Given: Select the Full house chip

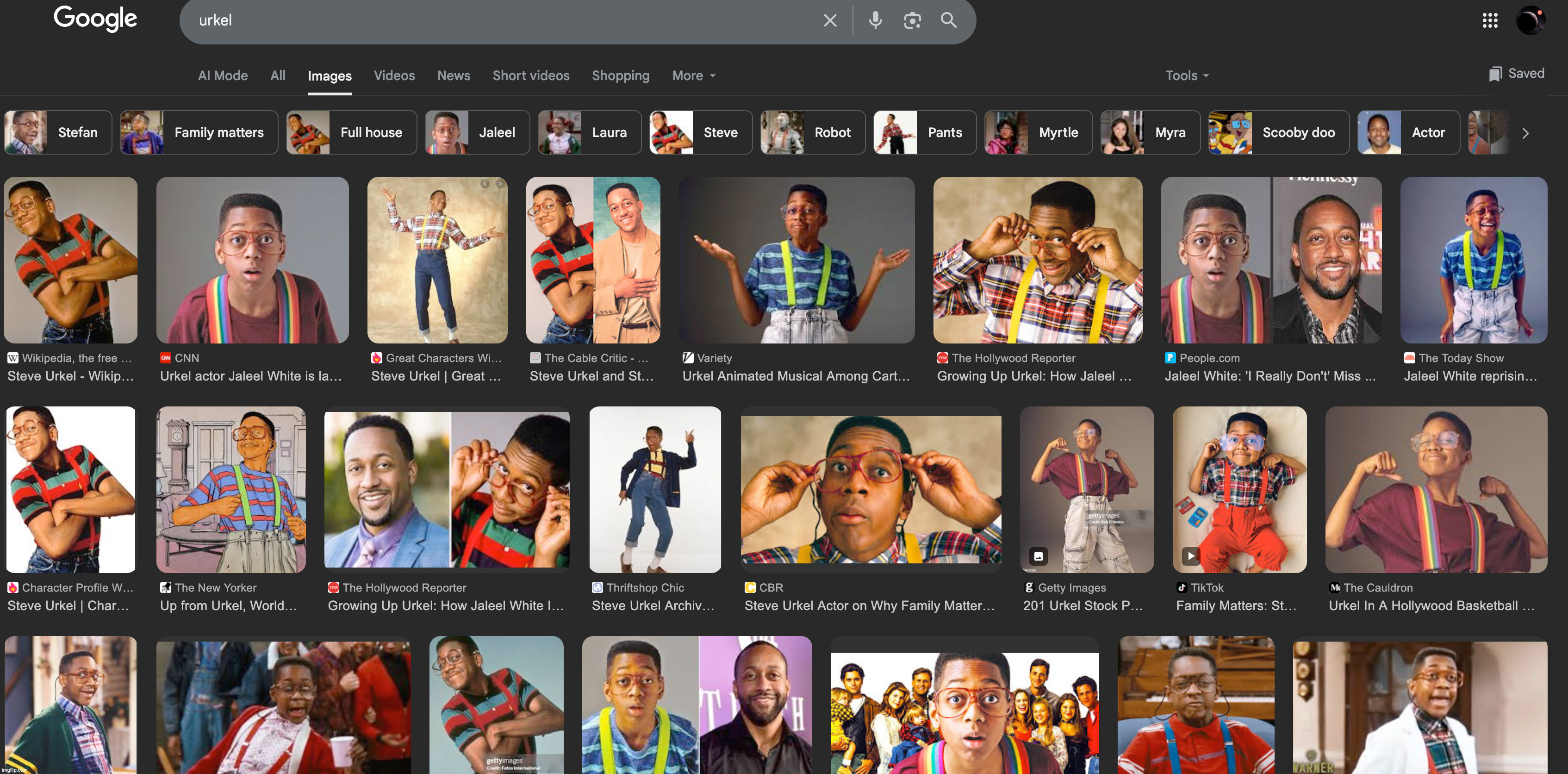Looking at the screenshot, I should coord(351,132).
